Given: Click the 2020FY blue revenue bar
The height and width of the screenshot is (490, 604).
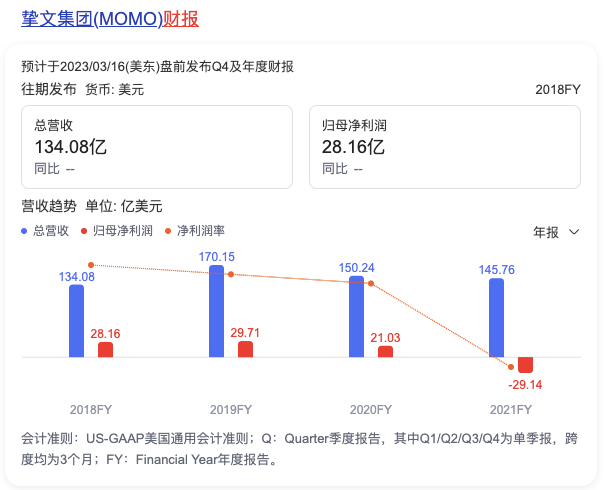Looking at the screenshot, I should click(x=356, y=316).
